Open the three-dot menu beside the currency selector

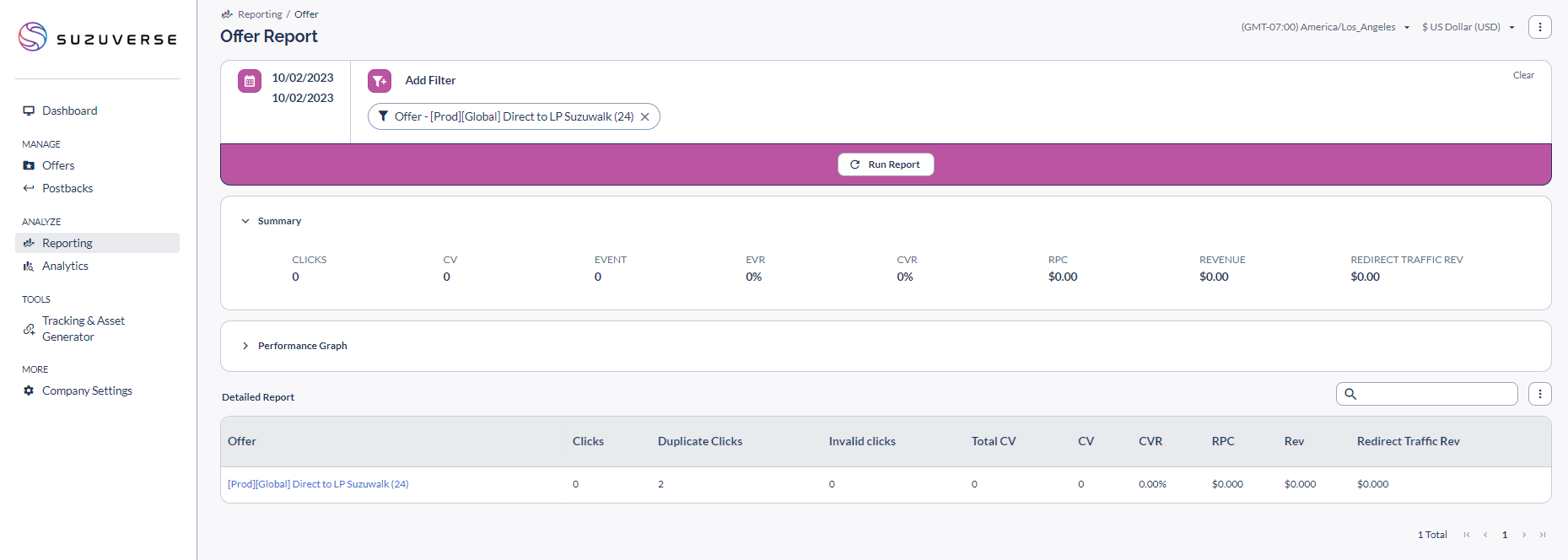tap(1539, 27)
